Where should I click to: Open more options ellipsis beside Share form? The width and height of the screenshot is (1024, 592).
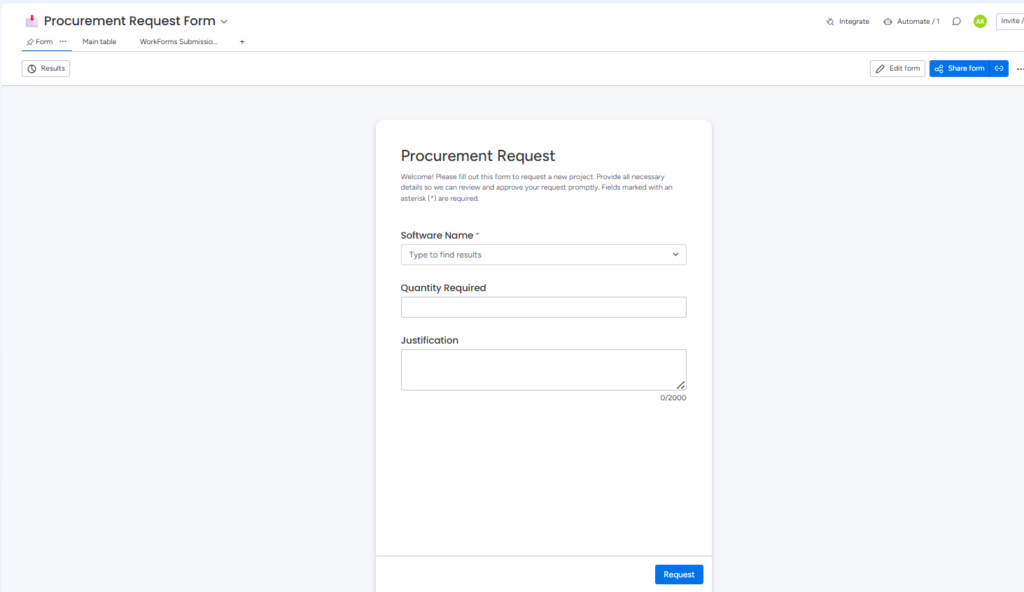(1019, 69)
